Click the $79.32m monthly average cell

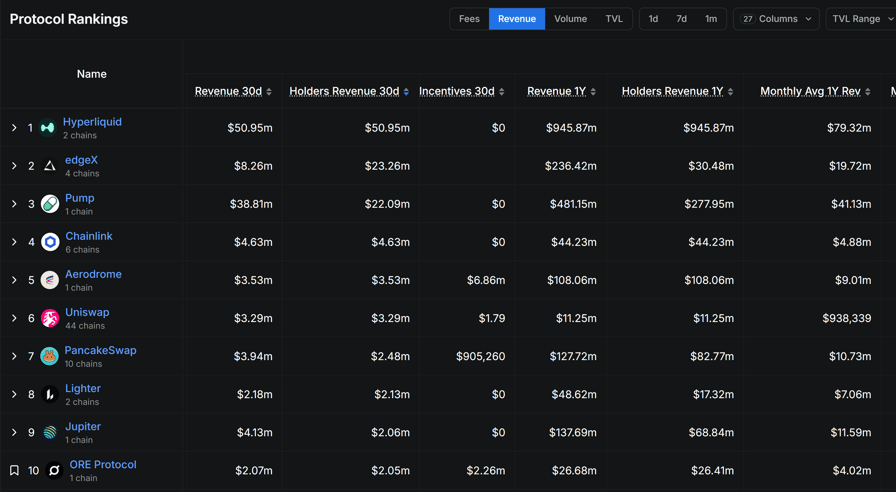[x=849, y=128]
